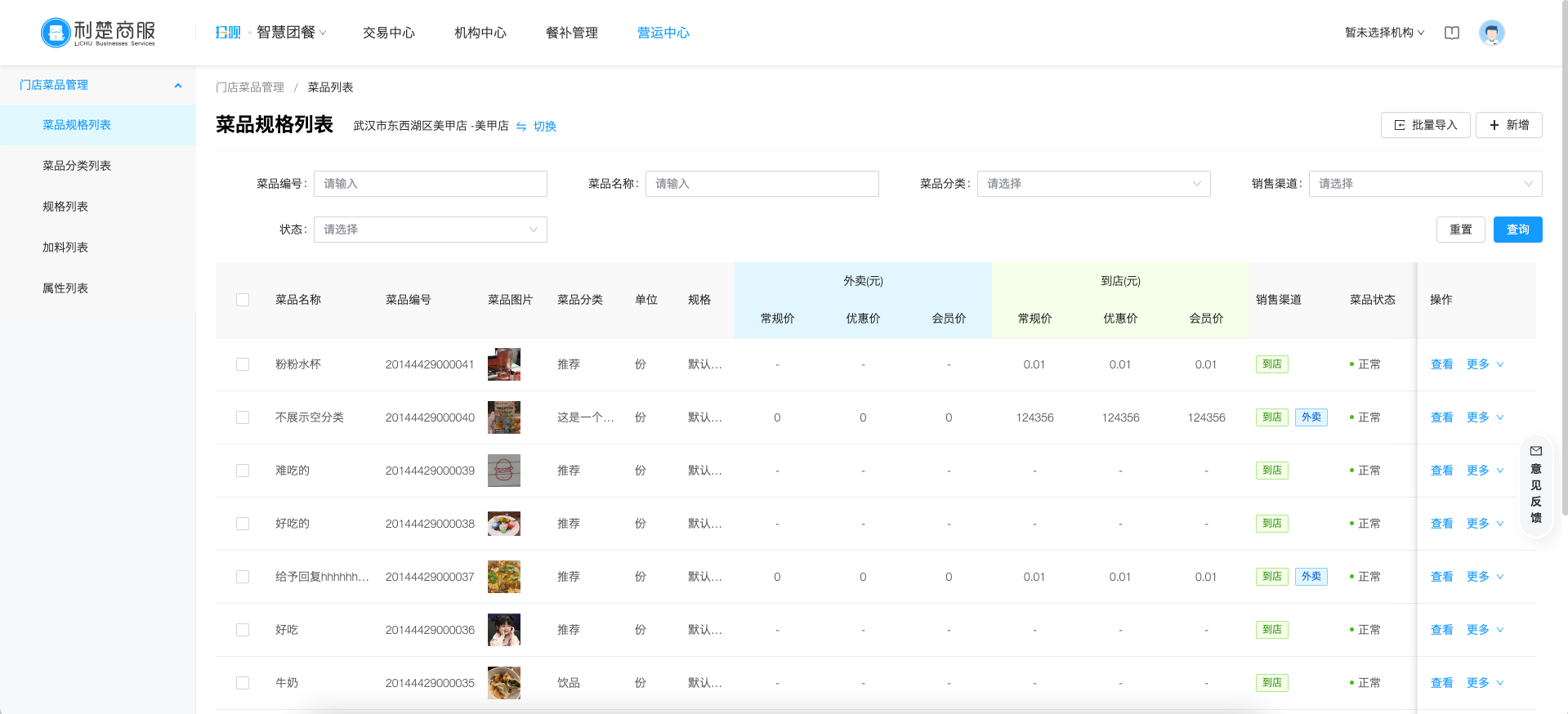
Task: Open 更多 menu for 给予回复hhhhhh
Action: tap(1485, 577)
